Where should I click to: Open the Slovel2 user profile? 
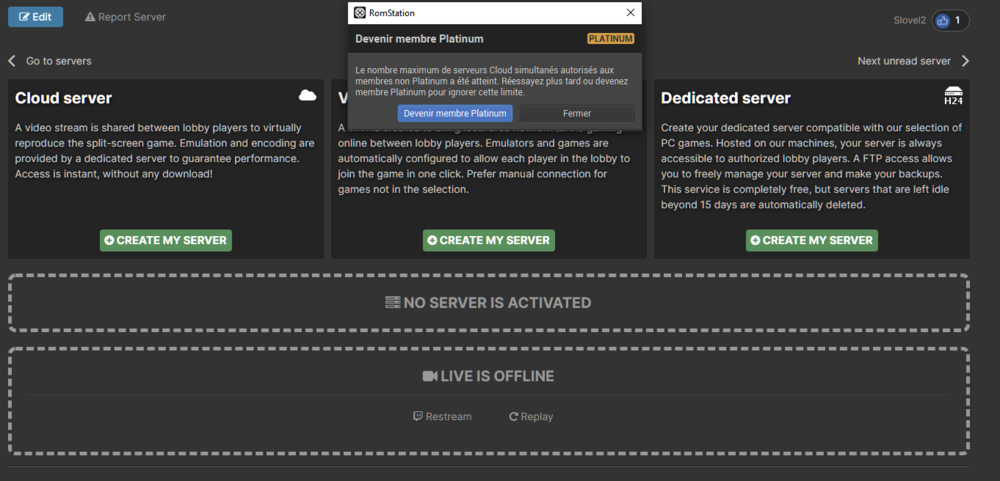[x=911, y=20]
